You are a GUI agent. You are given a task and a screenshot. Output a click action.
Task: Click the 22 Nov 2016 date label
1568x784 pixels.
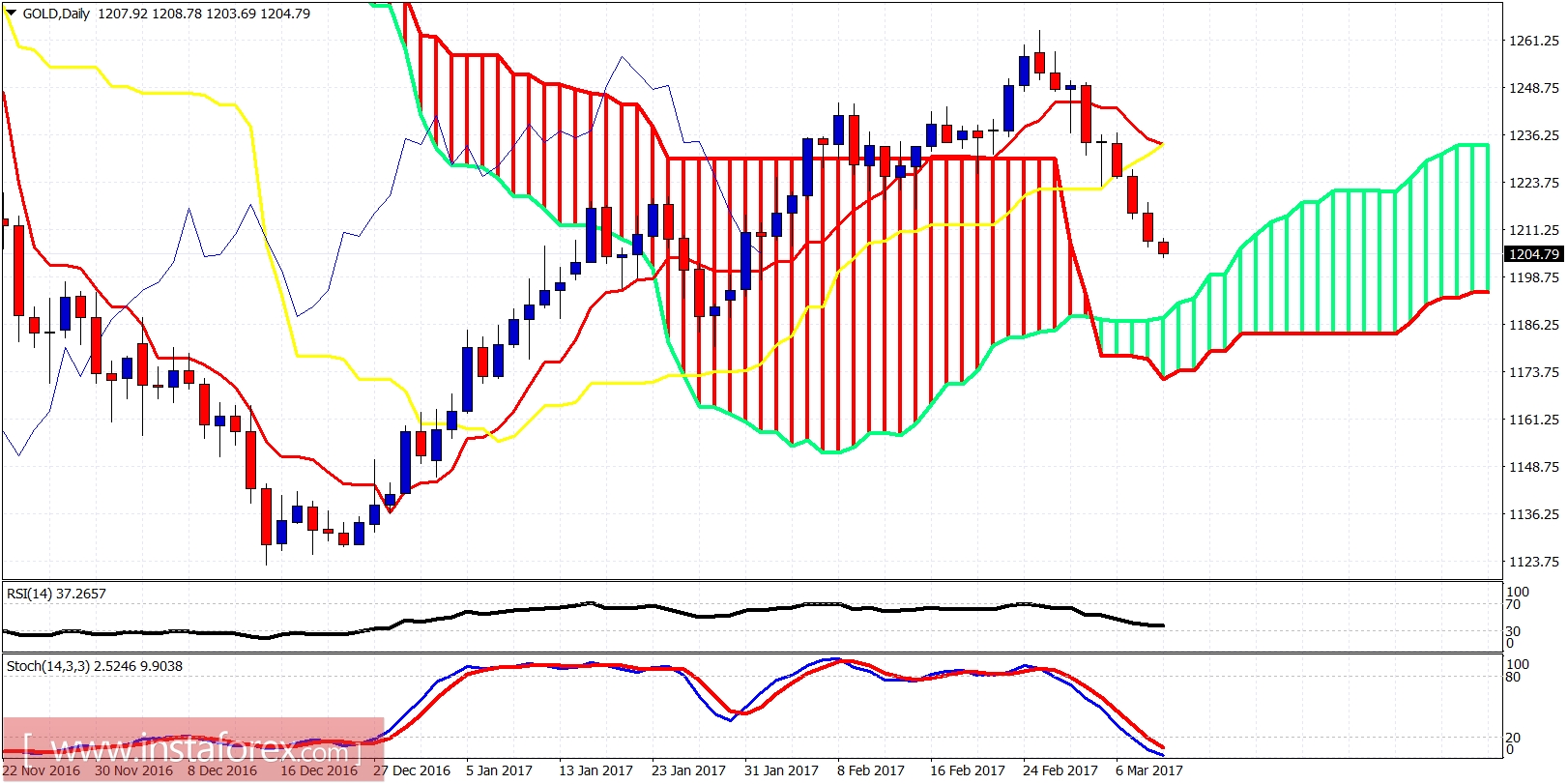tap(42, 770)
